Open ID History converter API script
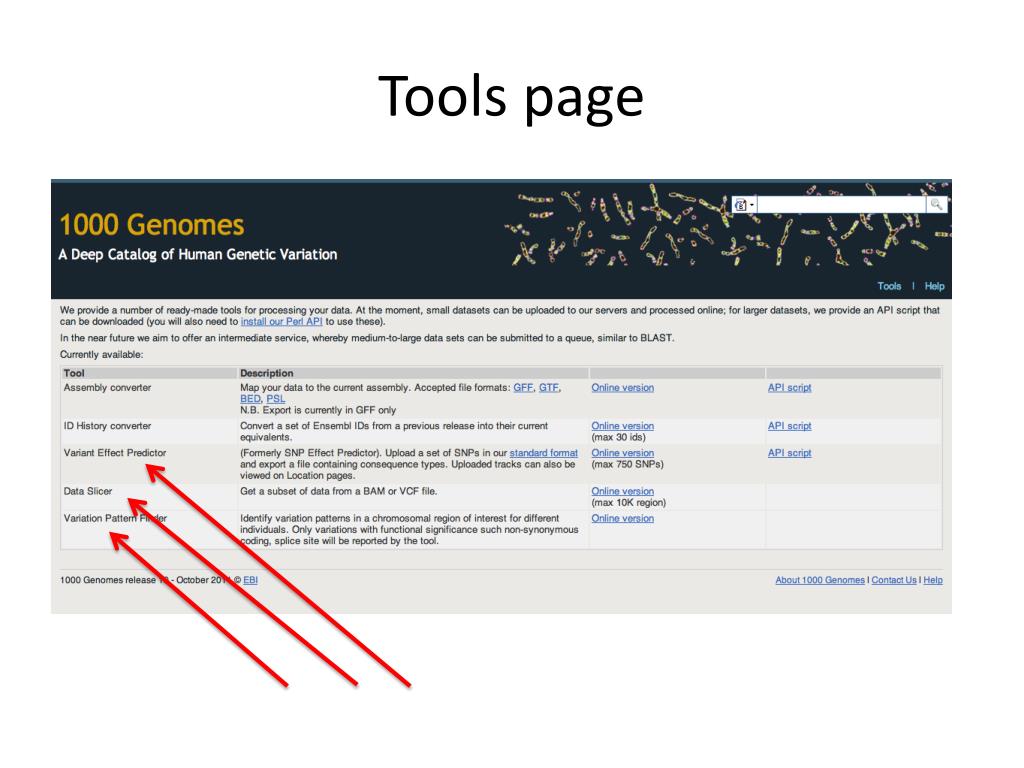The width and height of the screenshot is (1024, 768). [x=790, y=426]
